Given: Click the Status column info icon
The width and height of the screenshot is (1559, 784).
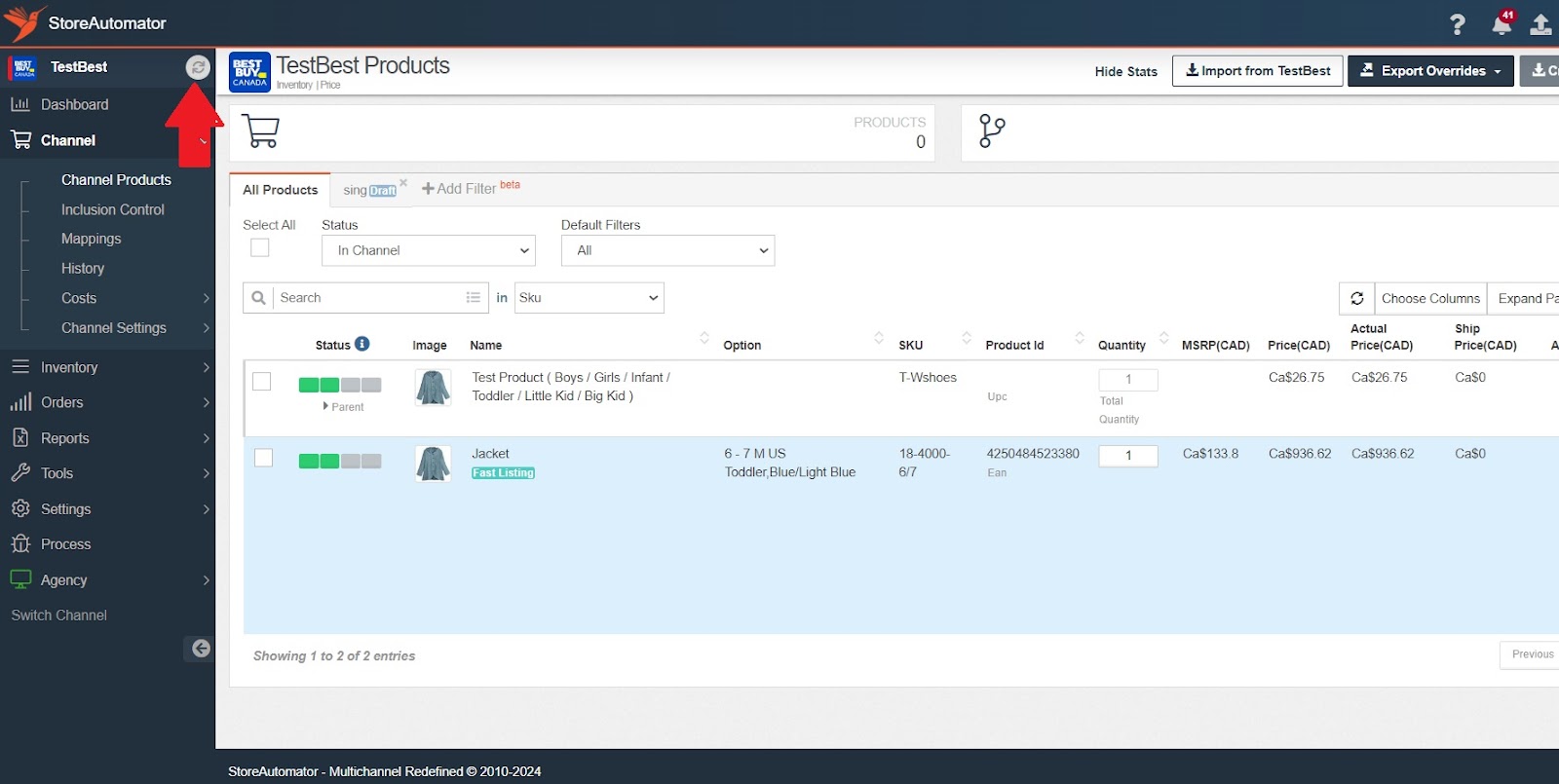Looking at the screenshot, I should 362,344.
